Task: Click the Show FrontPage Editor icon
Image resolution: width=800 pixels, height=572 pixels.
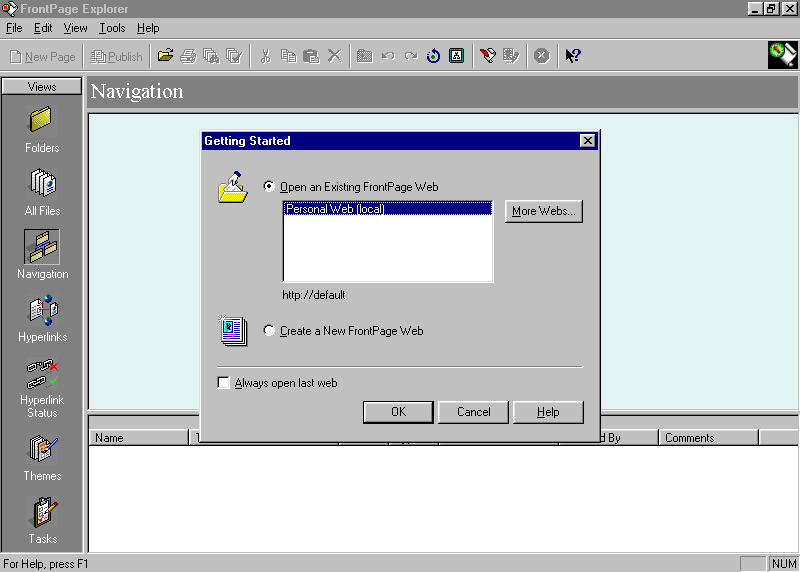Action: point(488,56)
